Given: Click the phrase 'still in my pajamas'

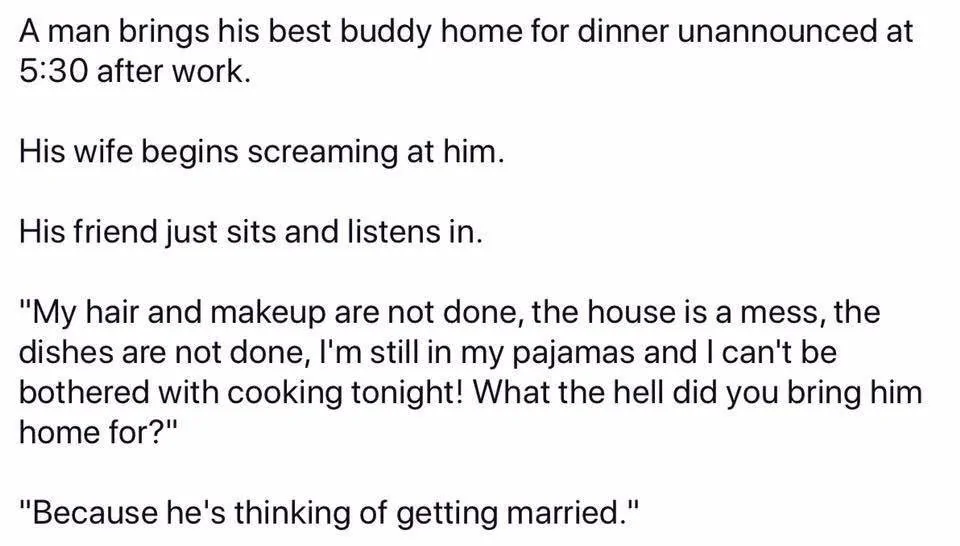Looking at the screenshot, I should pos(502,353).
